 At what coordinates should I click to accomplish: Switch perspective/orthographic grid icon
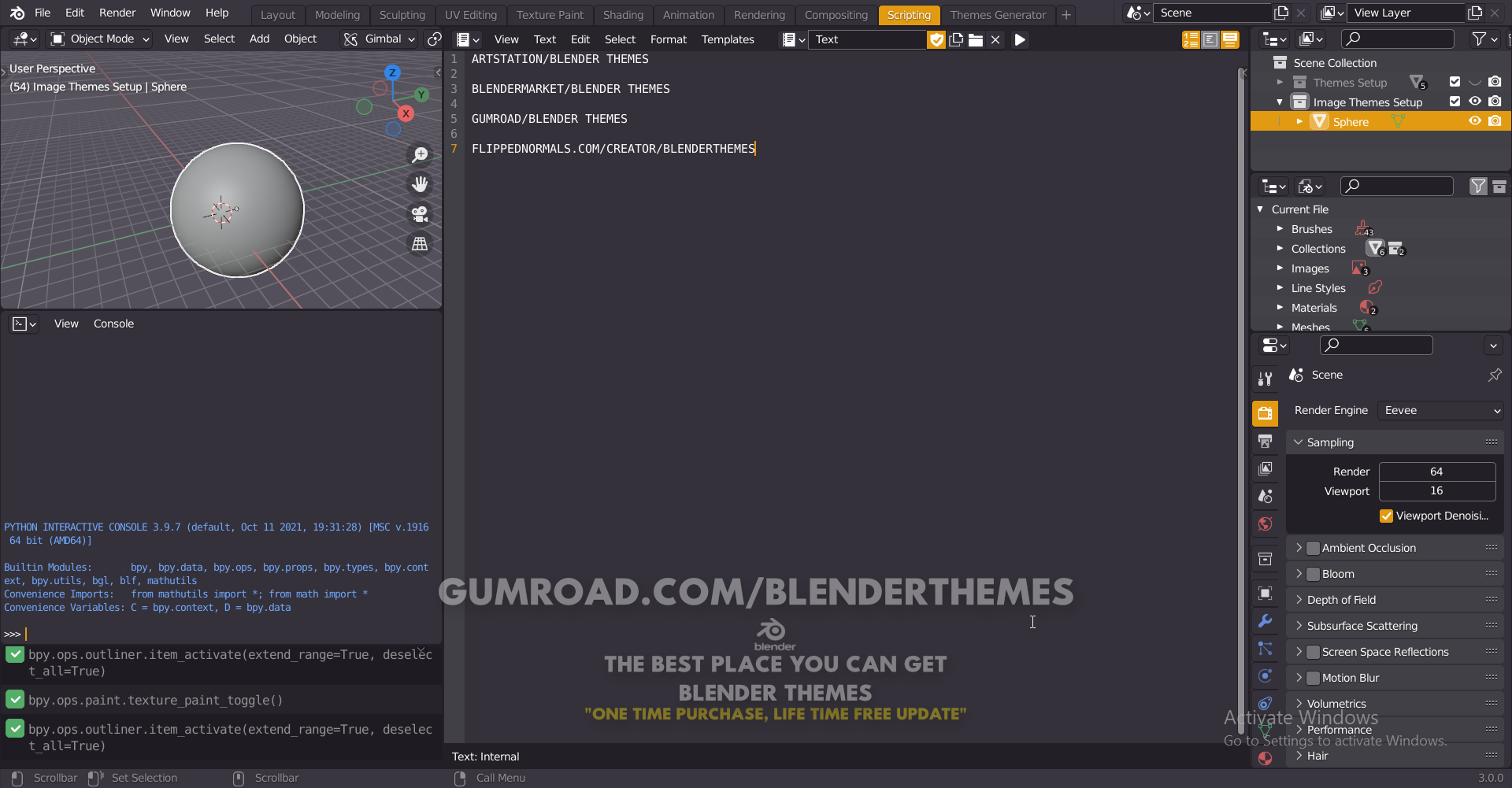coord(420,244)
